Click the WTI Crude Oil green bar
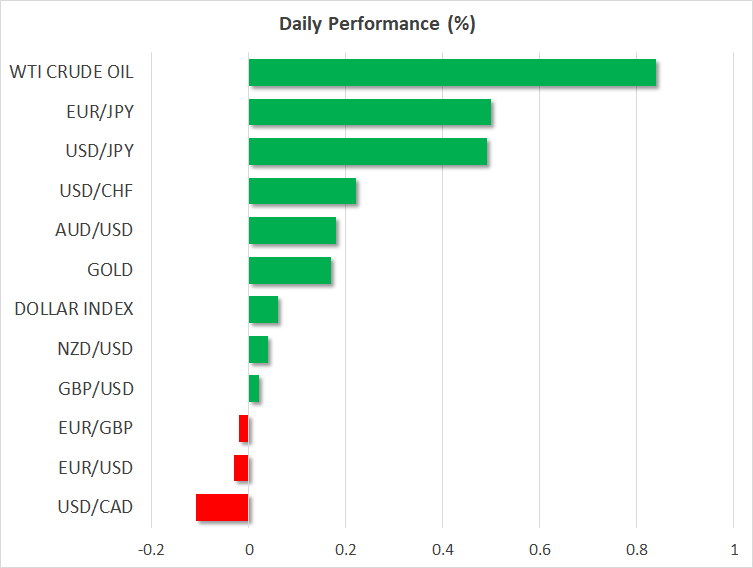This screenshot has height=568, width=753. [452, 73]
